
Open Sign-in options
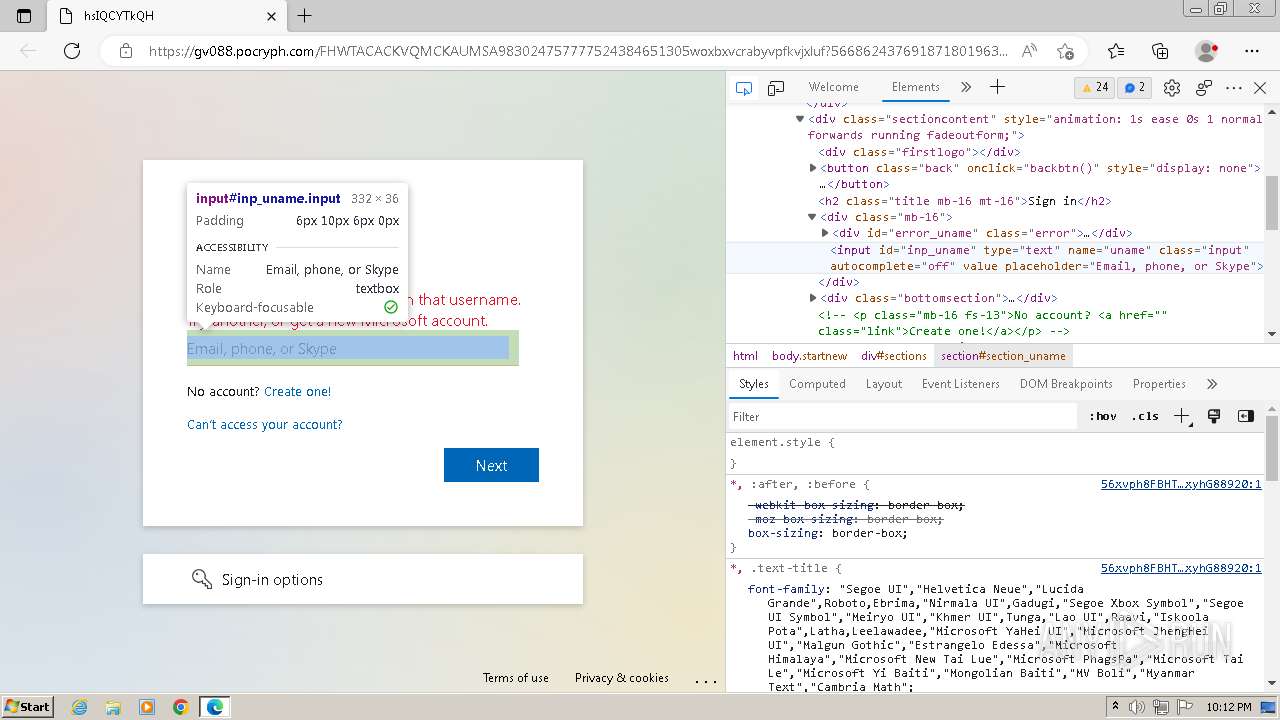(x=362, y=579)
